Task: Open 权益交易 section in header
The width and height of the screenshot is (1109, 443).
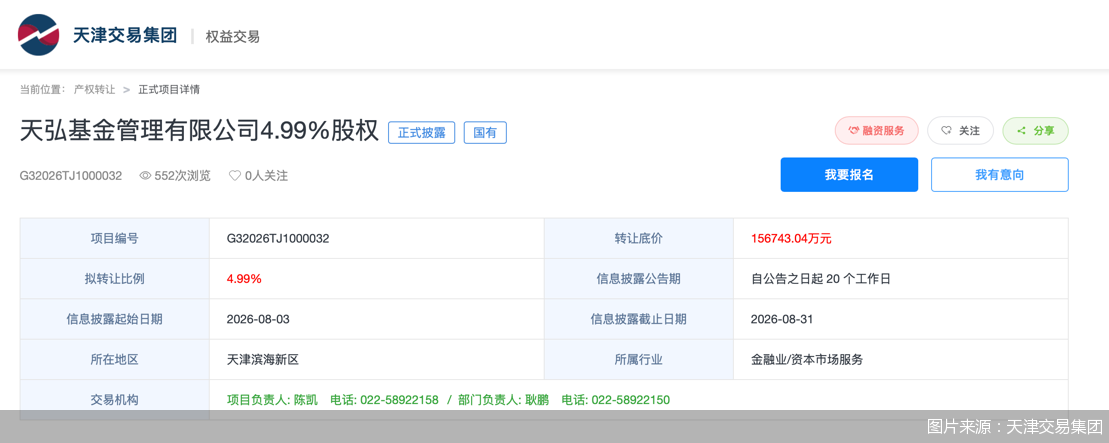Action: [x=233, y=36]
